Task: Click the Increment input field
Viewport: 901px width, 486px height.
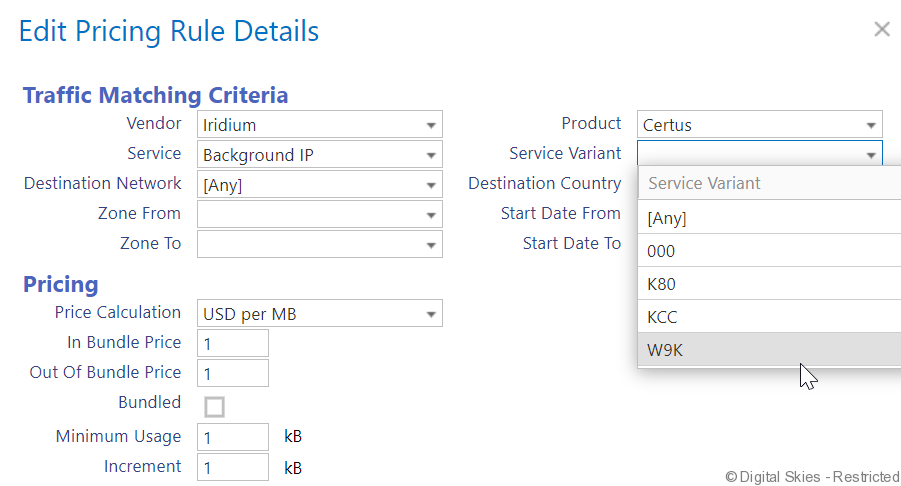Action: (233, 467)
